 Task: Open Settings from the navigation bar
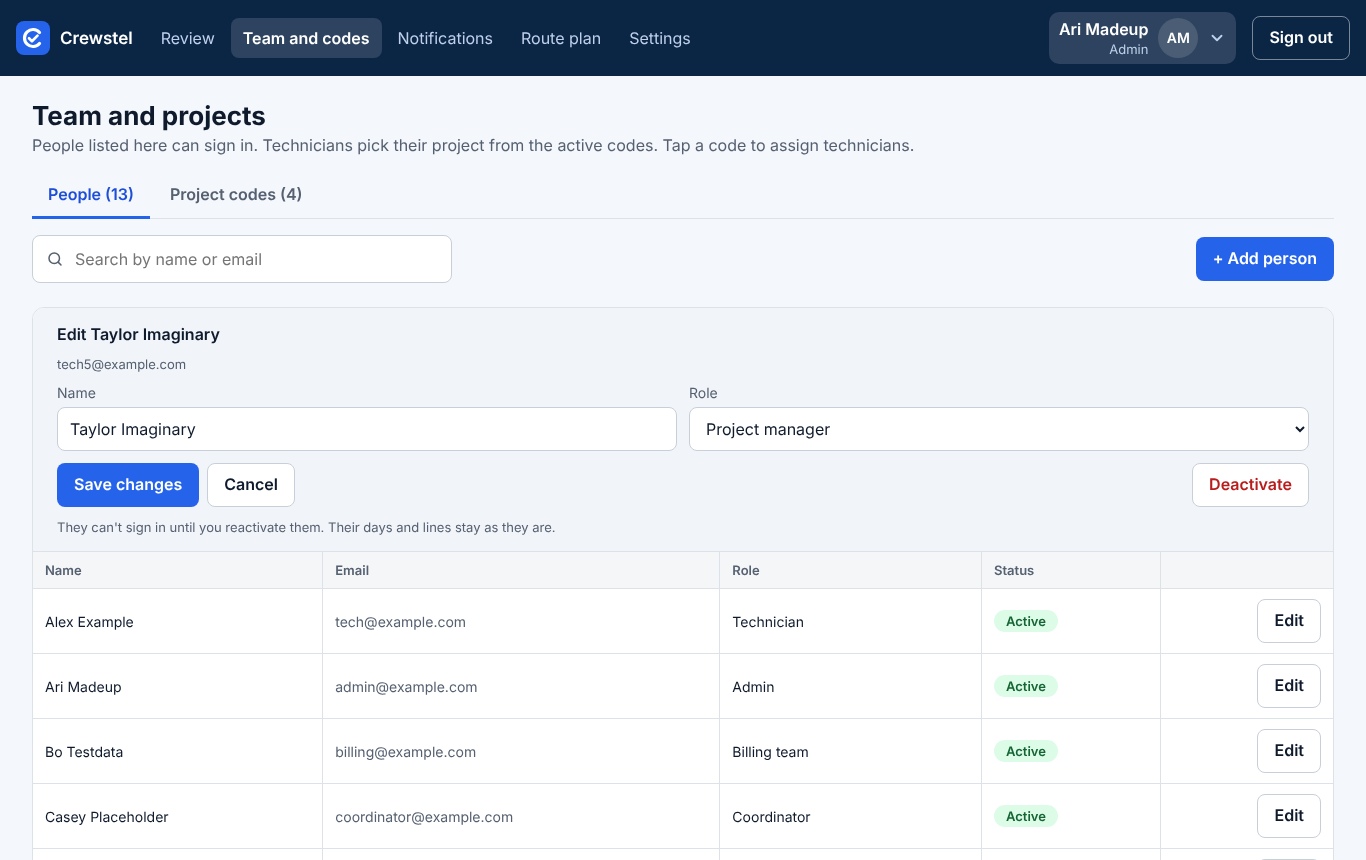click(660, 38)
